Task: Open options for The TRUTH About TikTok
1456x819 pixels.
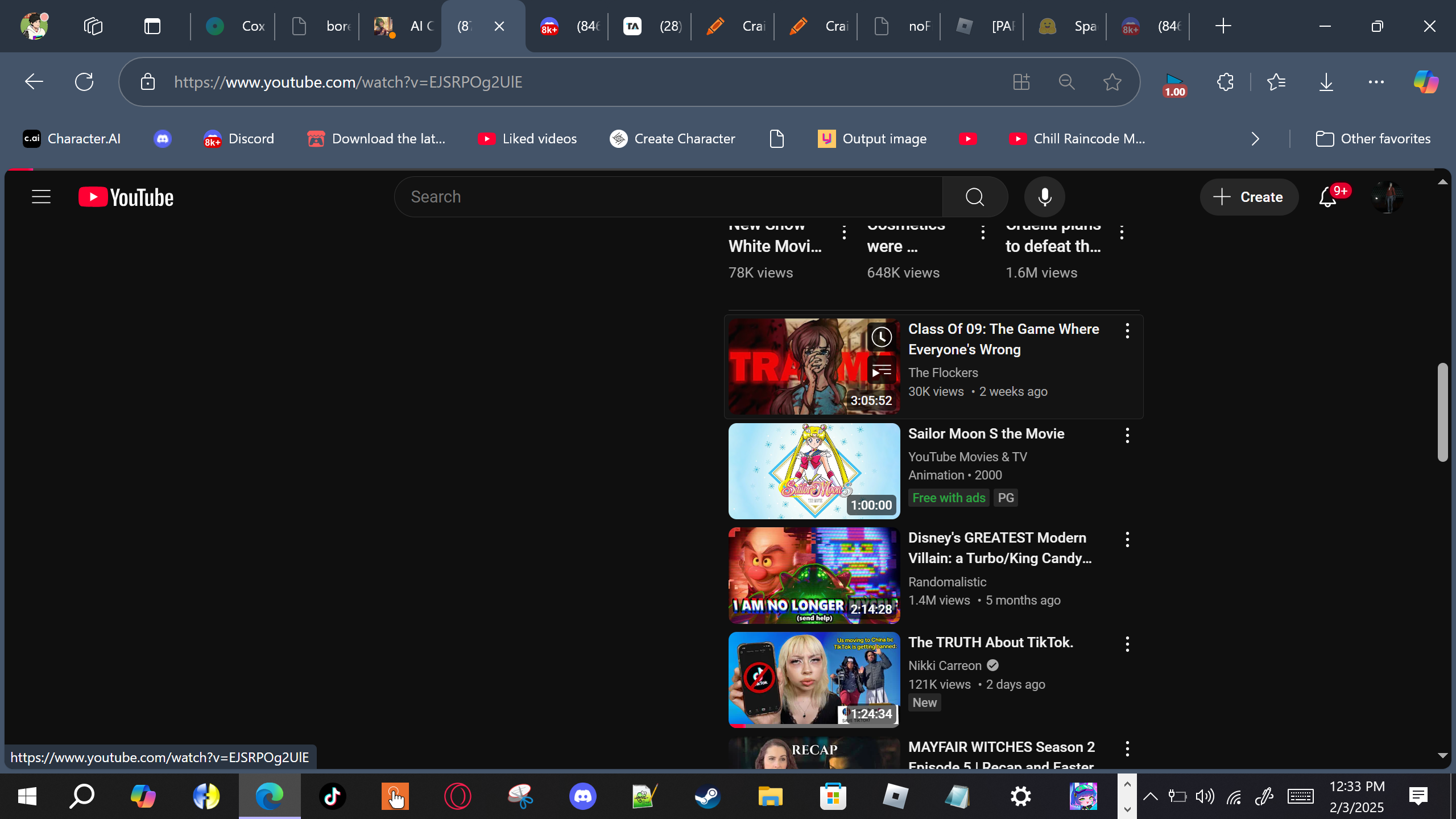Action: point(1127,644)
